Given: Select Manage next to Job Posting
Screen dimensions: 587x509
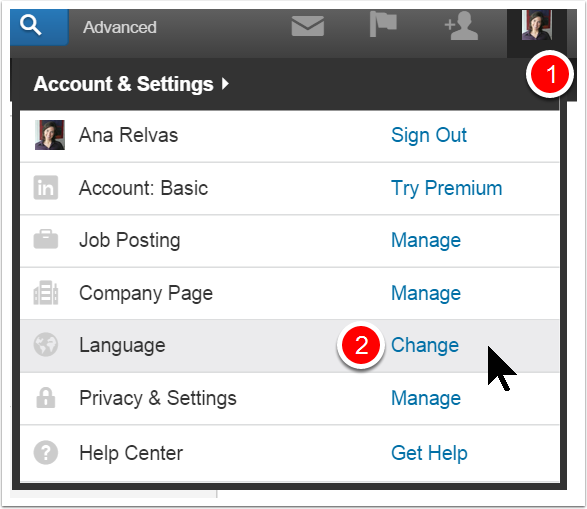Looking at the screenshot, I should [426, 240].
